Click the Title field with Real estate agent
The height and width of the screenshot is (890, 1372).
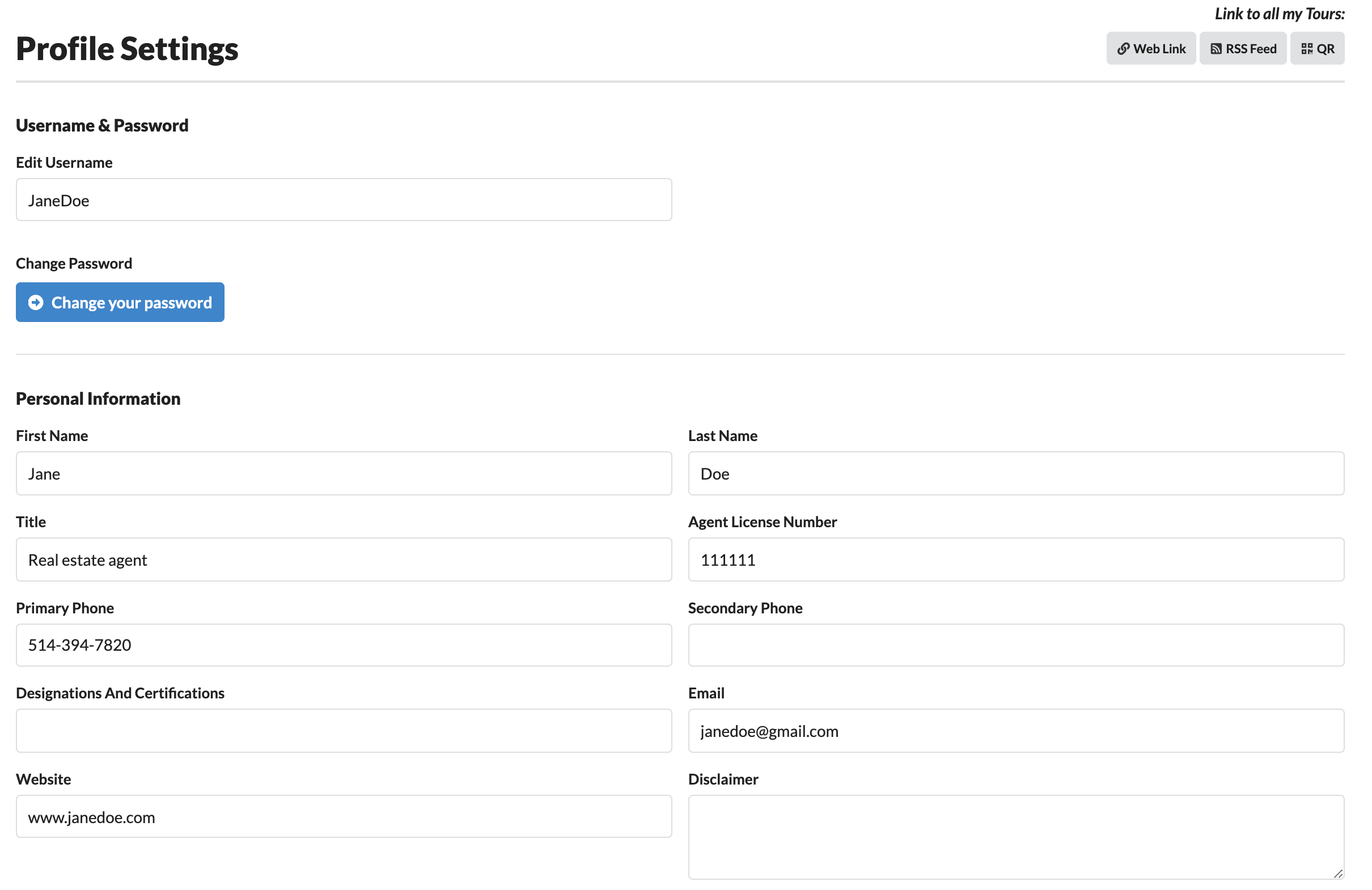click(344, 560)
